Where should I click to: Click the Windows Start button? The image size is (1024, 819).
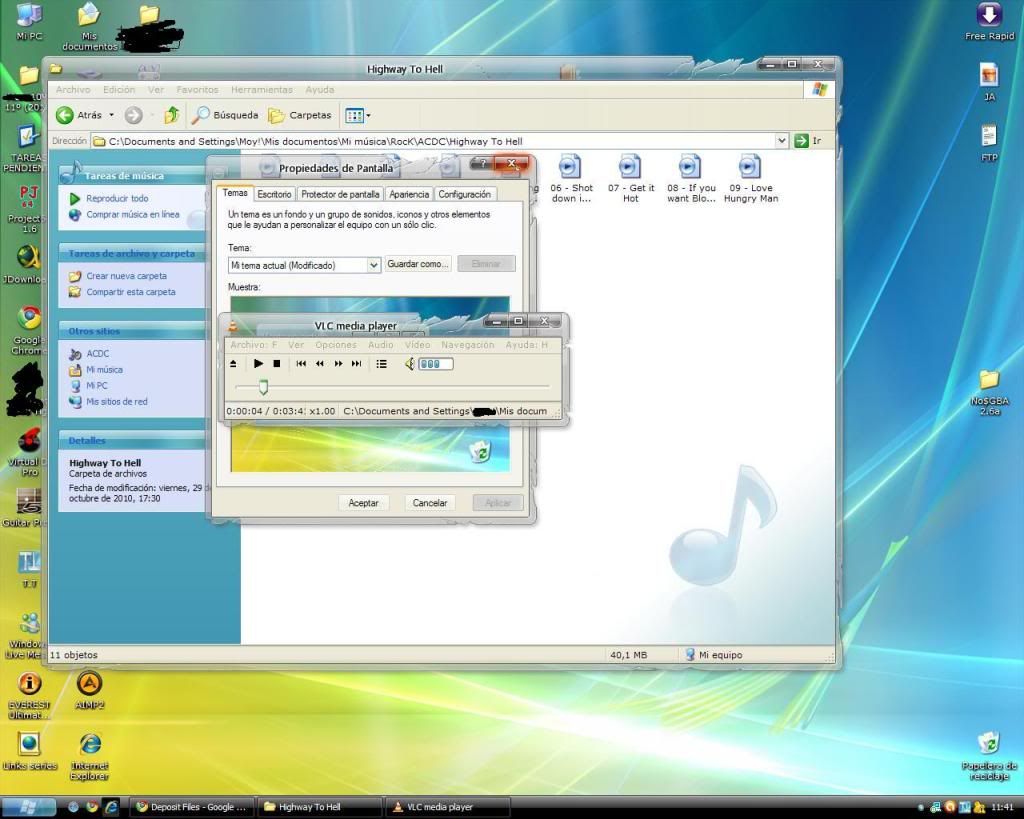(28, 807)
